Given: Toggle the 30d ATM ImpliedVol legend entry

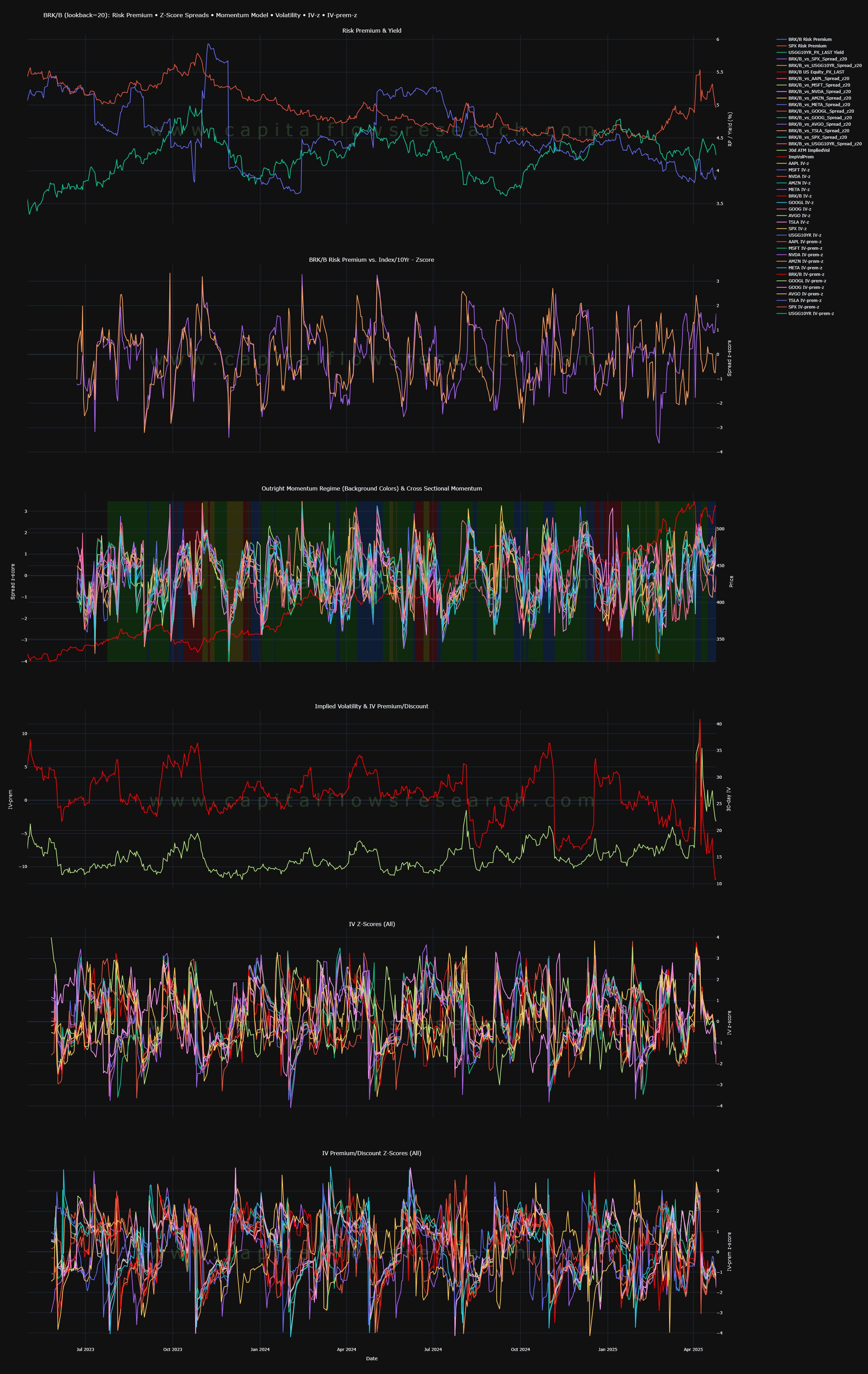Looking at the screenshot, I should click(x=803, y=150).
